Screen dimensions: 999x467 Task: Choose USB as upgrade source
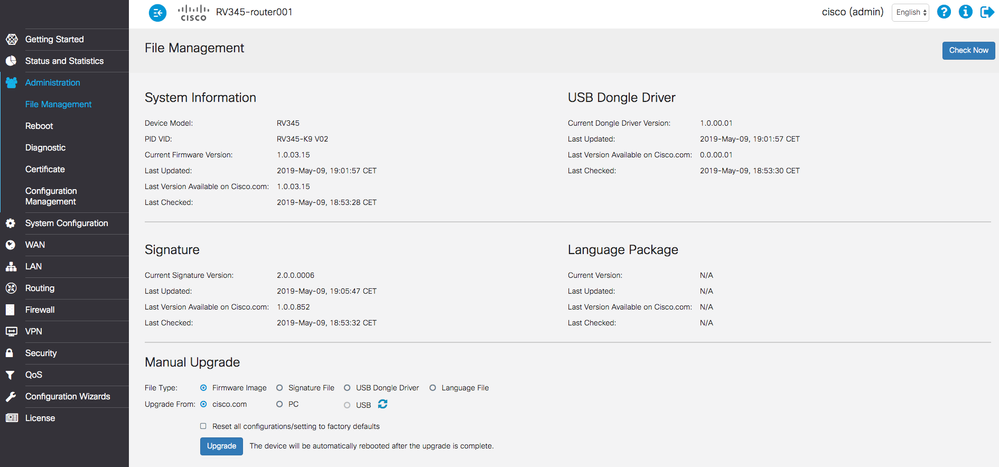(347, 405)
